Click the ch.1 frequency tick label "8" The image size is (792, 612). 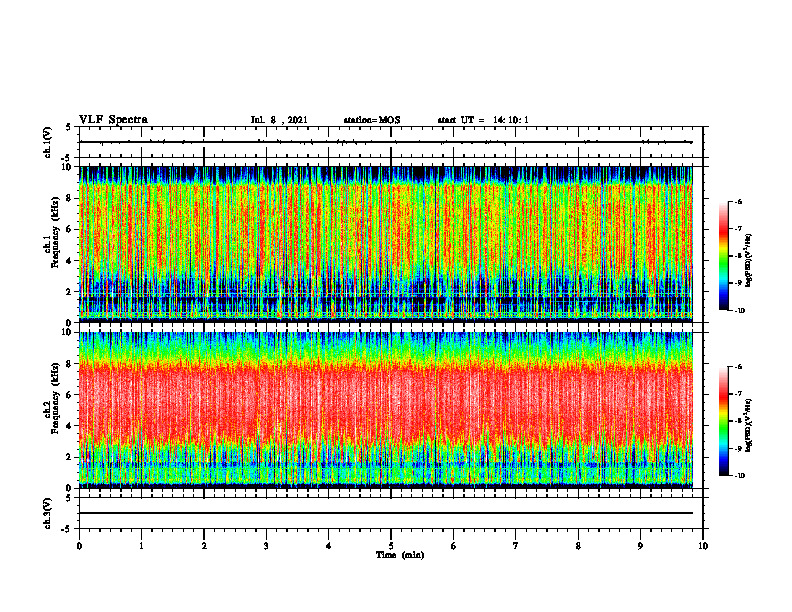coord(70,198)
